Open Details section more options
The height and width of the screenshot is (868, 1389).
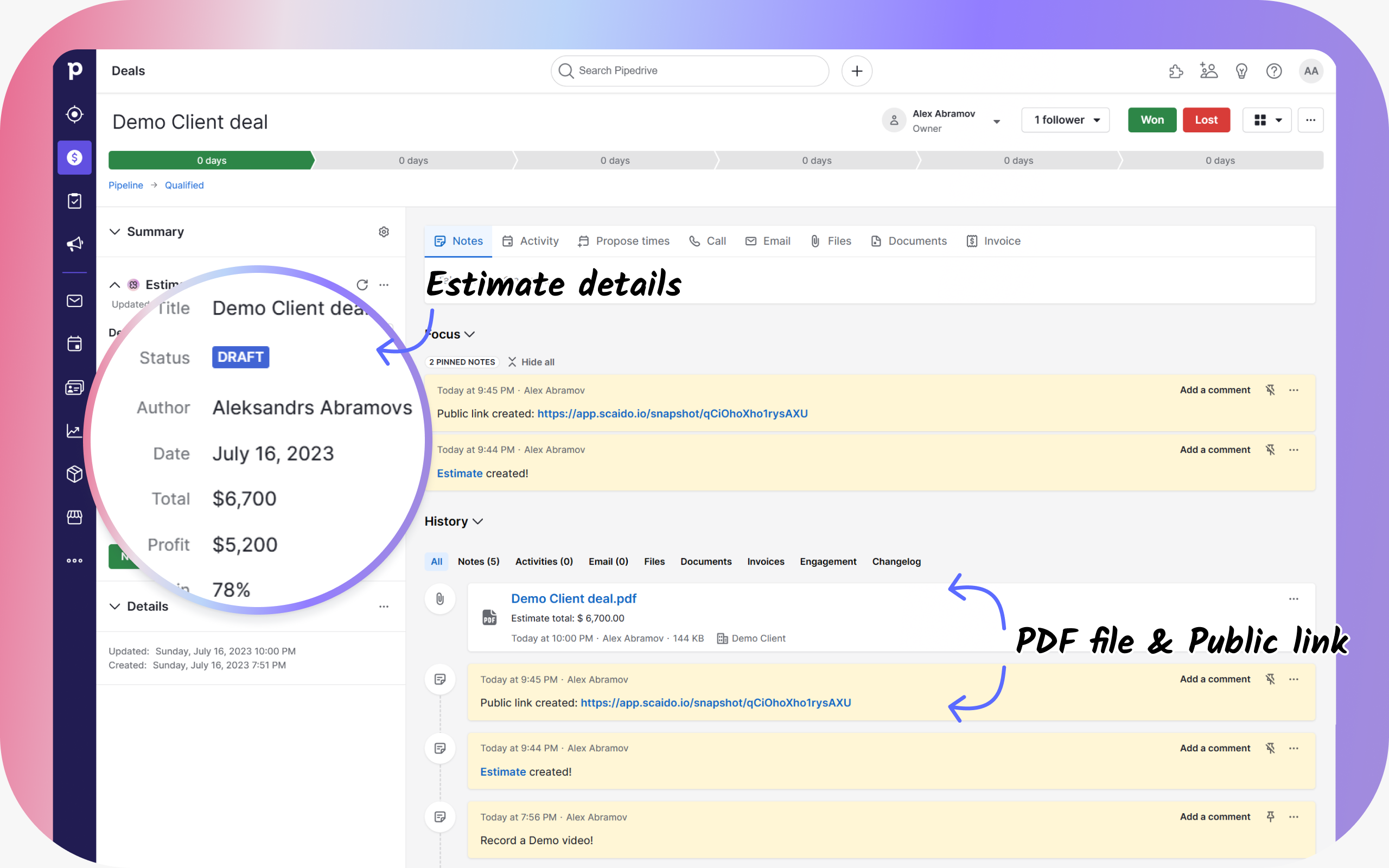[x=384, y=606]
